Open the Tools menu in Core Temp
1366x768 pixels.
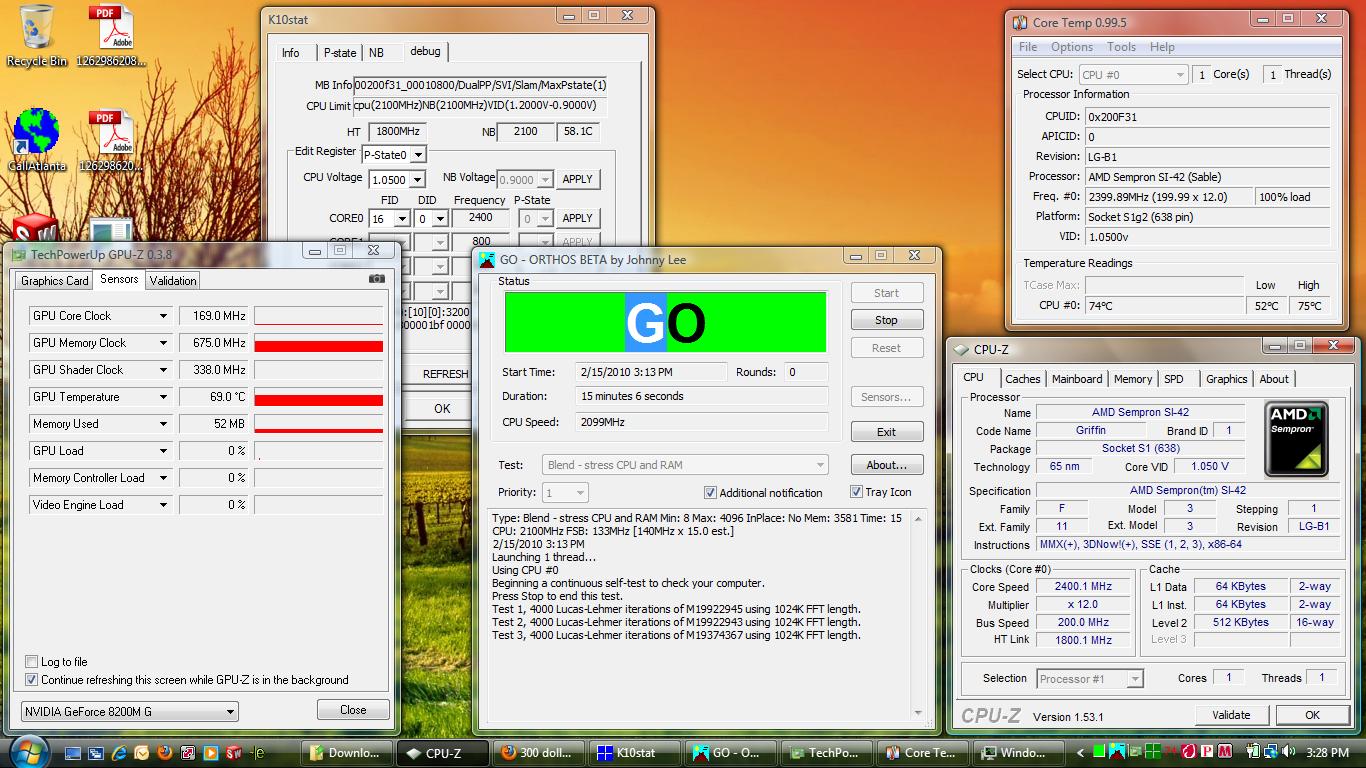(1121, 47)
